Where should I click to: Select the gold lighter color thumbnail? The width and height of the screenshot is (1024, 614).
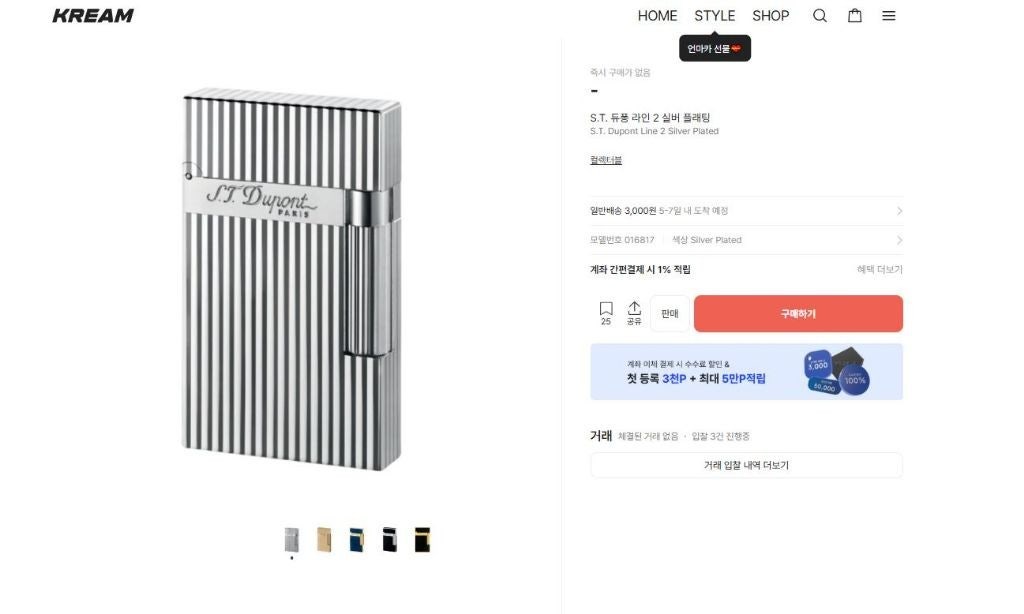[x=324, y=539]
